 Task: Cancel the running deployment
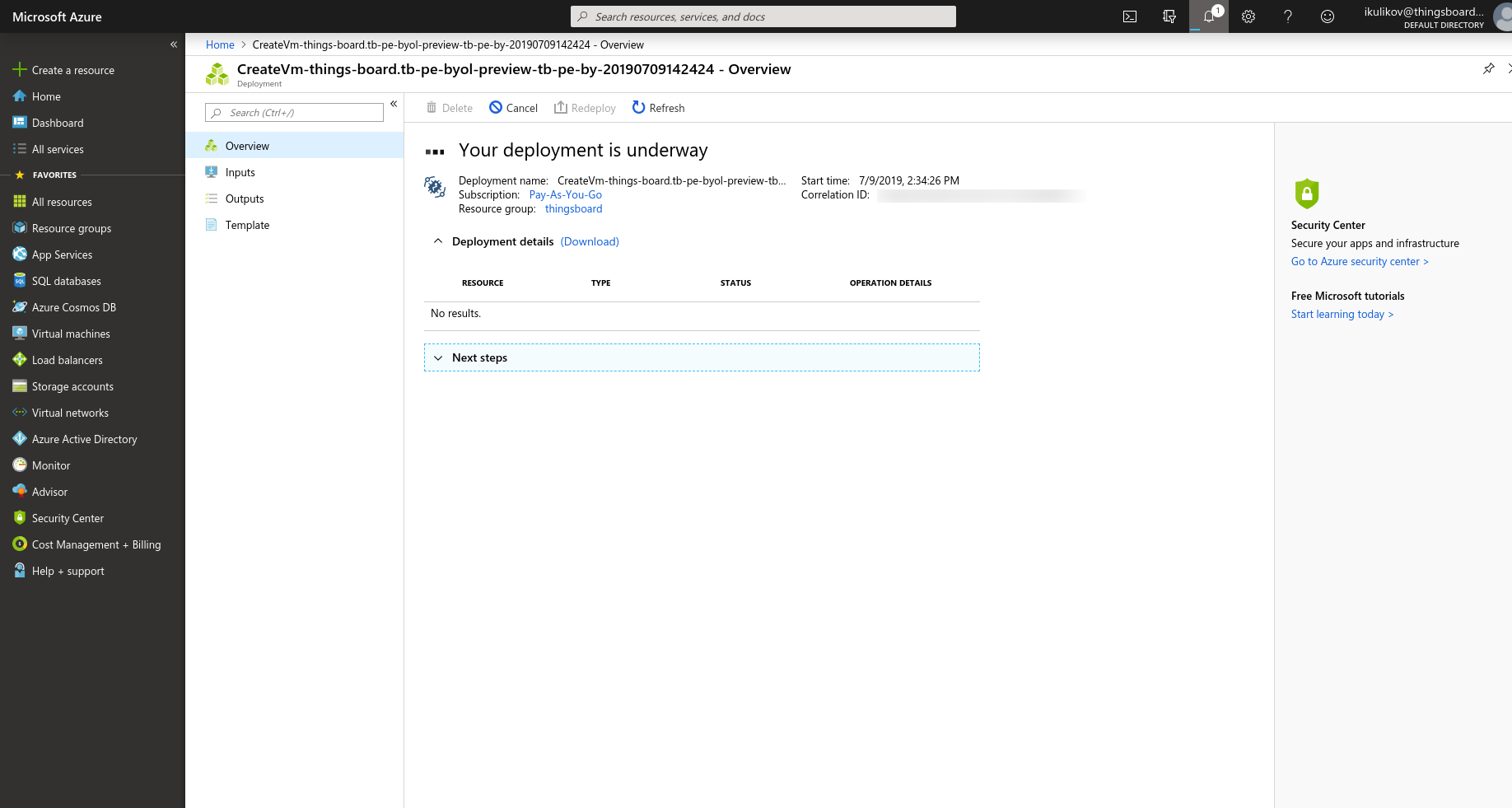[x=513, y=108]
